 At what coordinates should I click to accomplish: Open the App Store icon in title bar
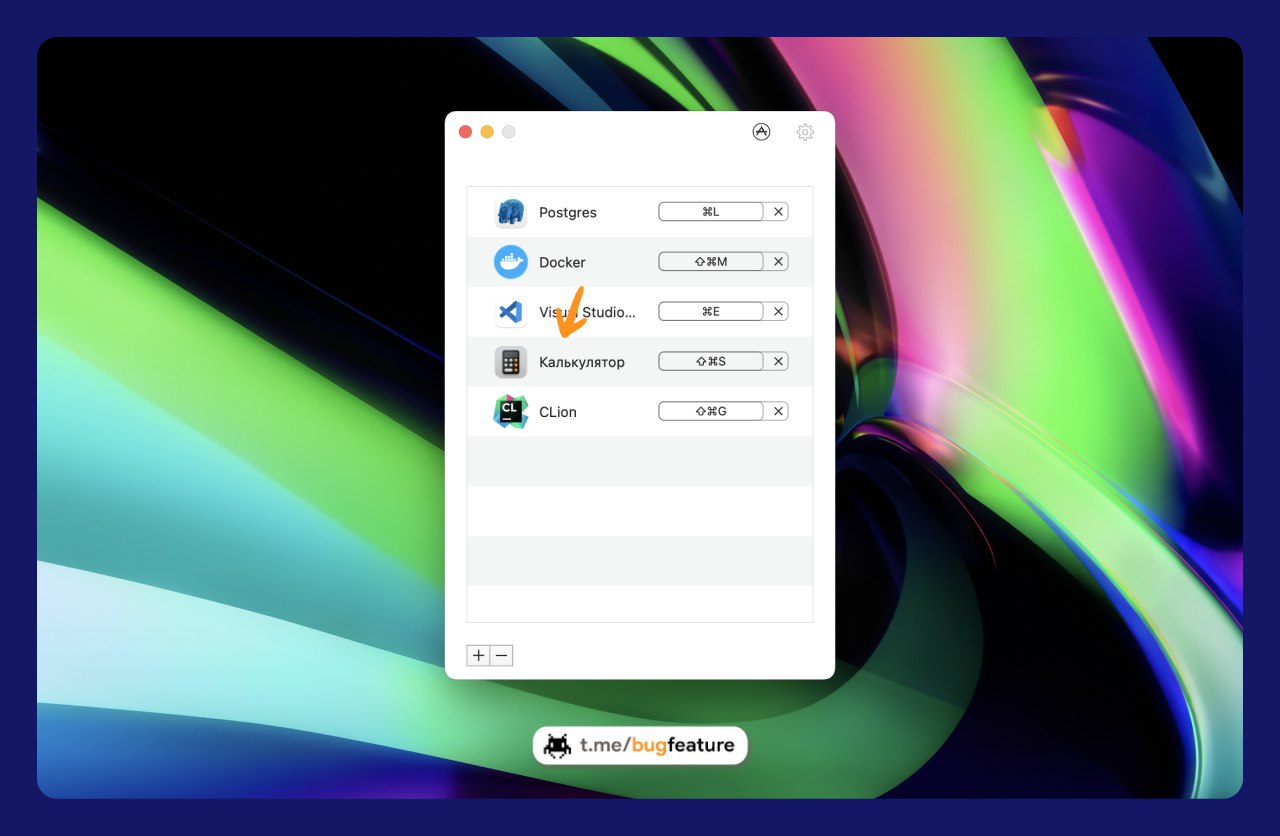(761, 132)
